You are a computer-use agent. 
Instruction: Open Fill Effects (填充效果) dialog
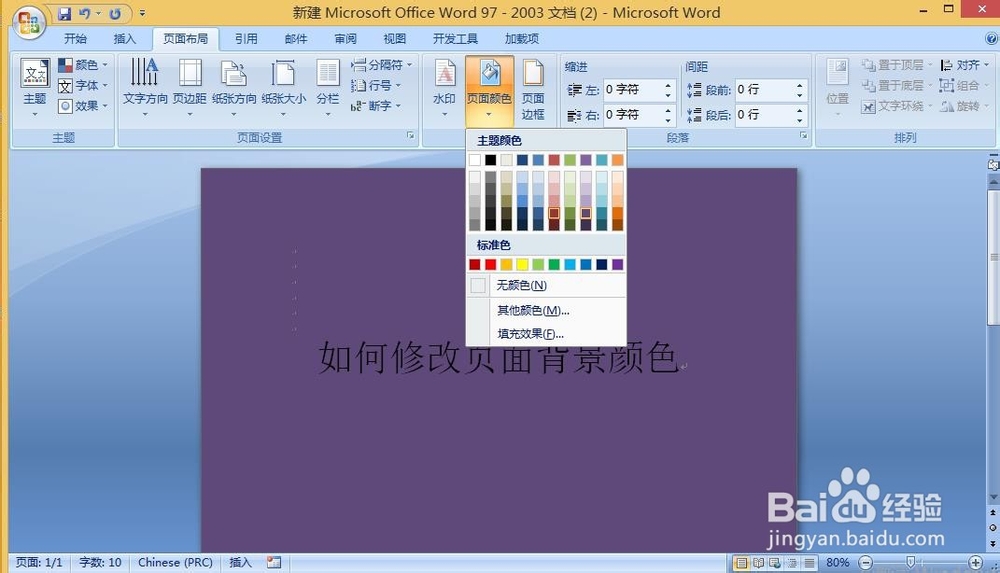(546, 333)
